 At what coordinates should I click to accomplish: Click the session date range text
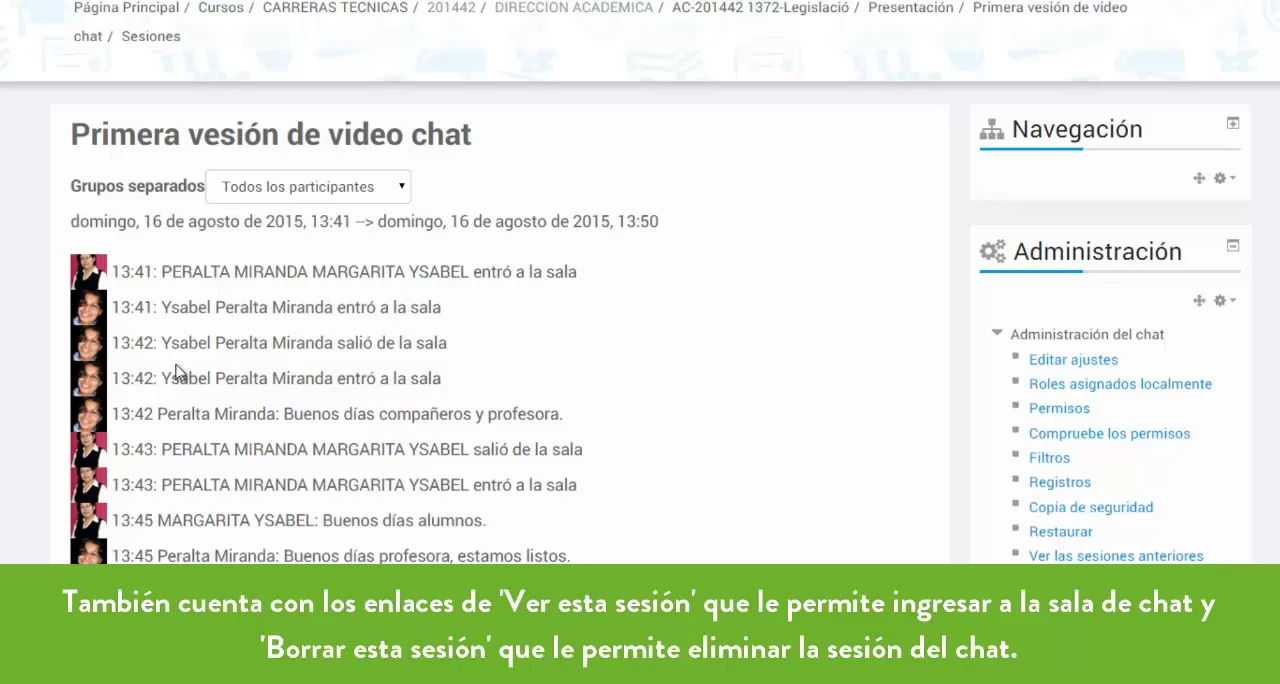364,221
